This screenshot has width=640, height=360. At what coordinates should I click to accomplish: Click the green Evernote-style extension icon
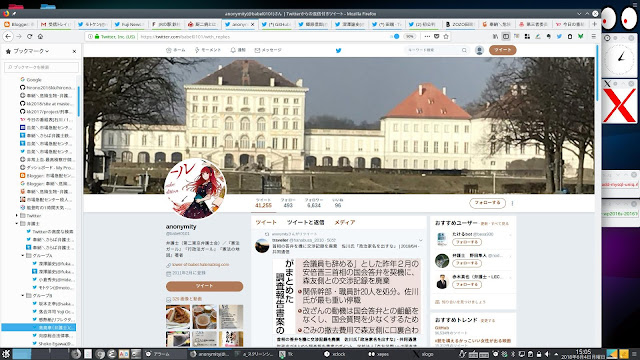pos(580,36)
